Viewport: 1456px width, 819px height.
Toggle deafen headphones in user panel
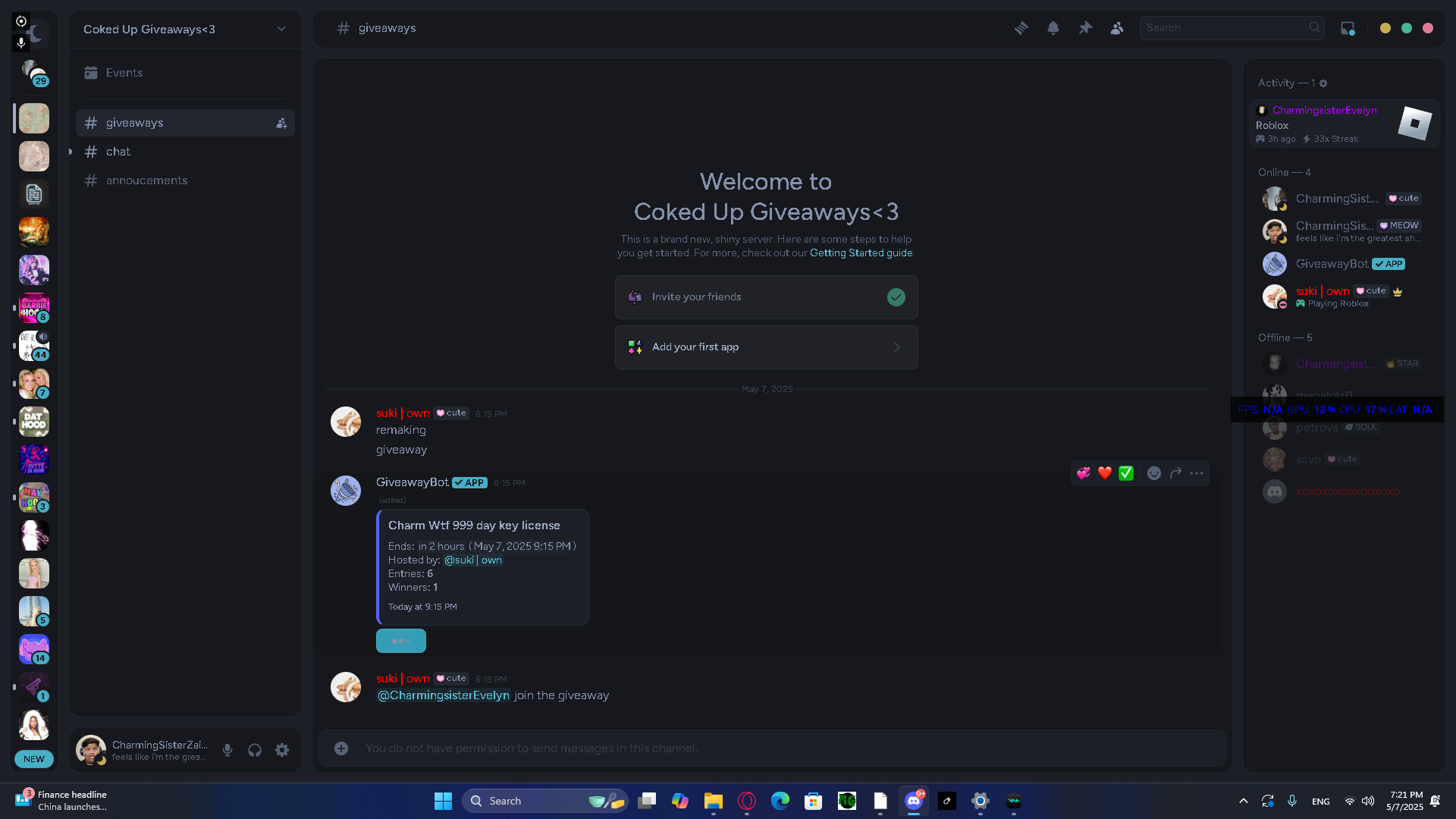[x=255, y=750]
